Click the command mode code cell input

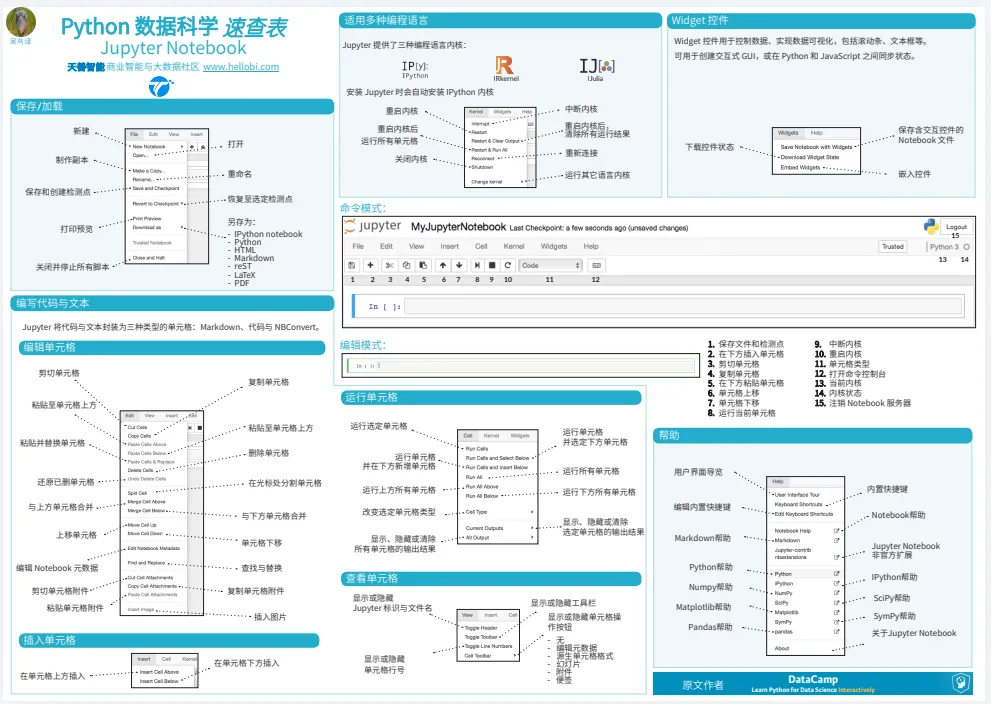[x=684, y=306]
